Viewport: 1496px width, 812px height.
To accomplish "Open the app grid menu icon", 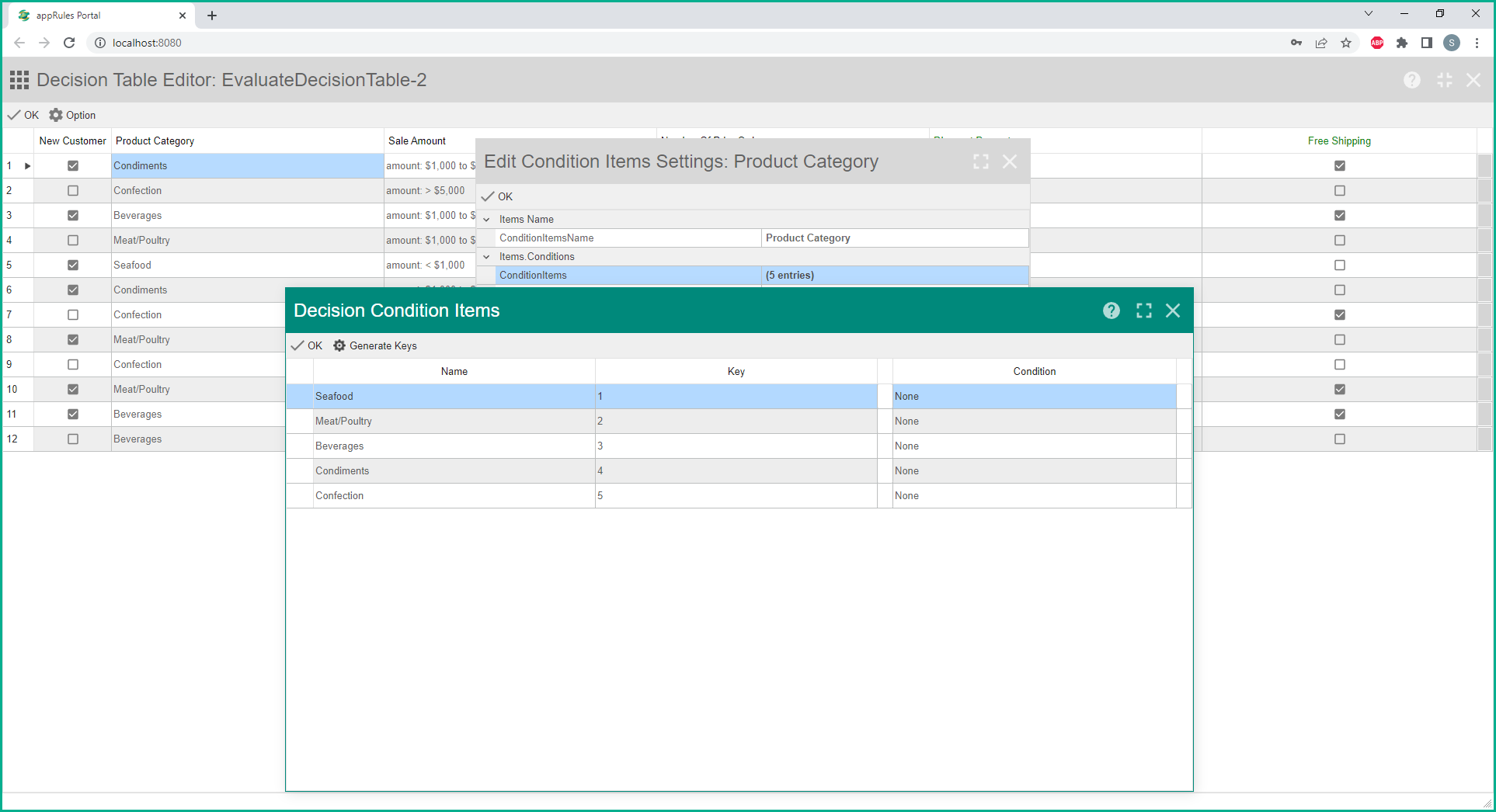I will pos(19,80).
